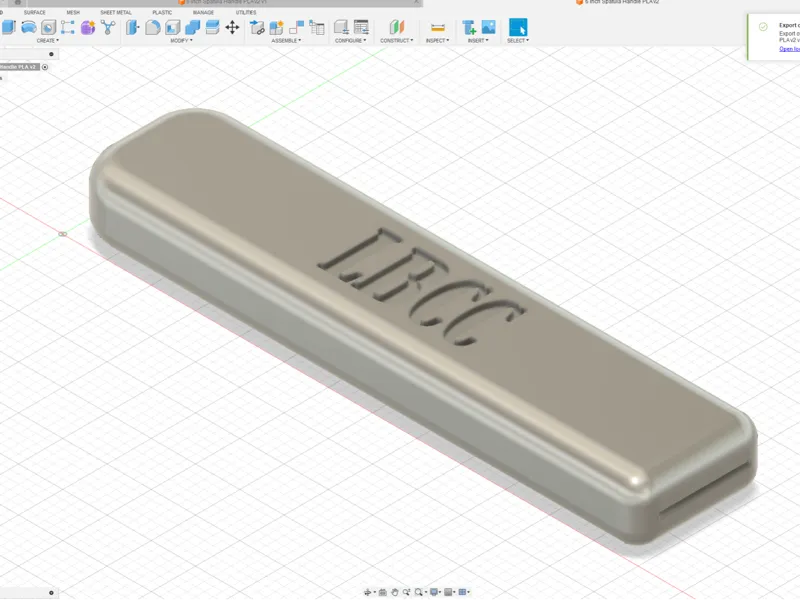This screenshot has width=800, height=600.
Task: Click the browser panel collapse dot
Action: 51,54
